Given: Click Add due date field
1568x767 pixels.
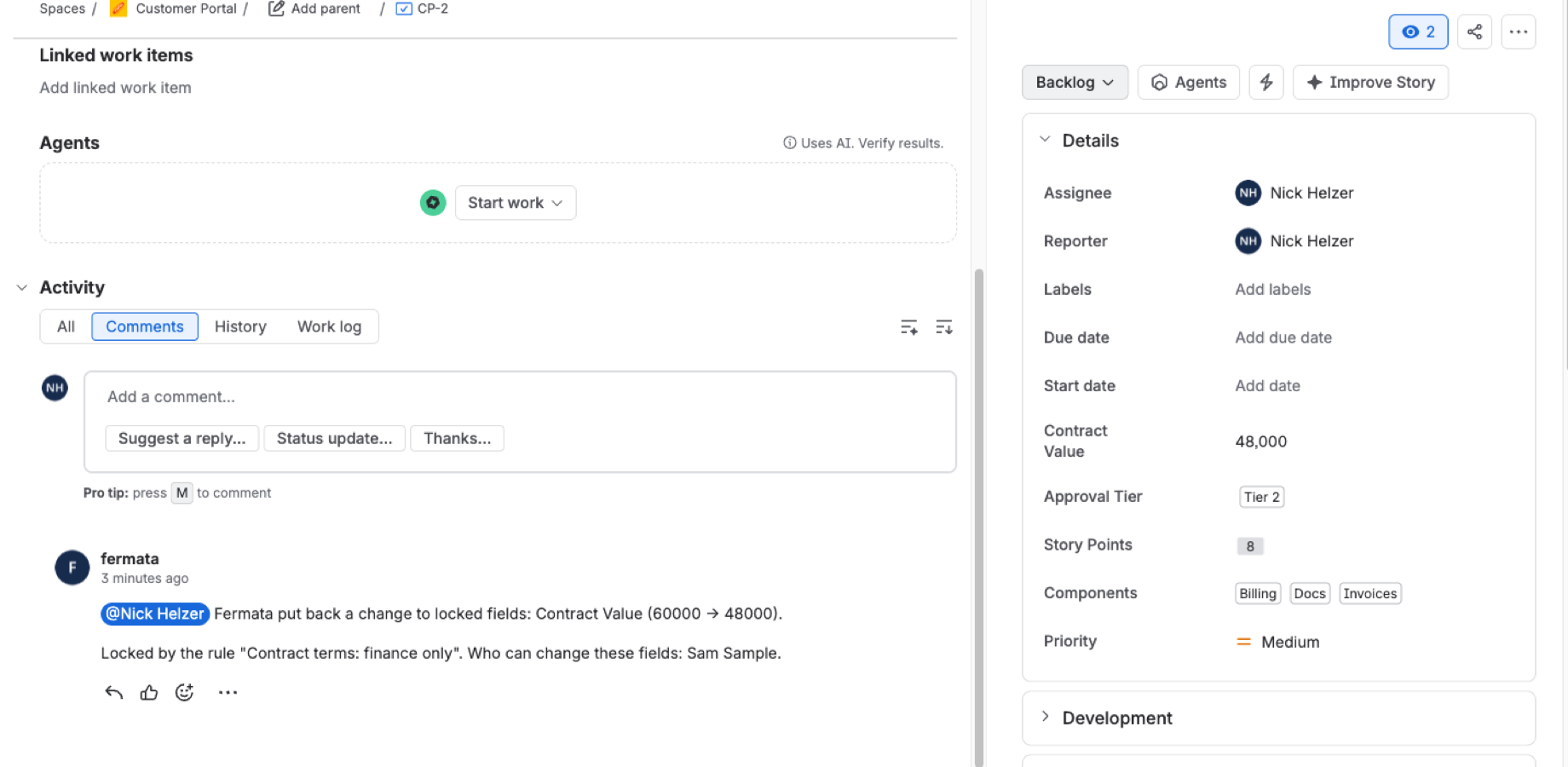Looking at the screenshot, I should tap(1283, 337).
